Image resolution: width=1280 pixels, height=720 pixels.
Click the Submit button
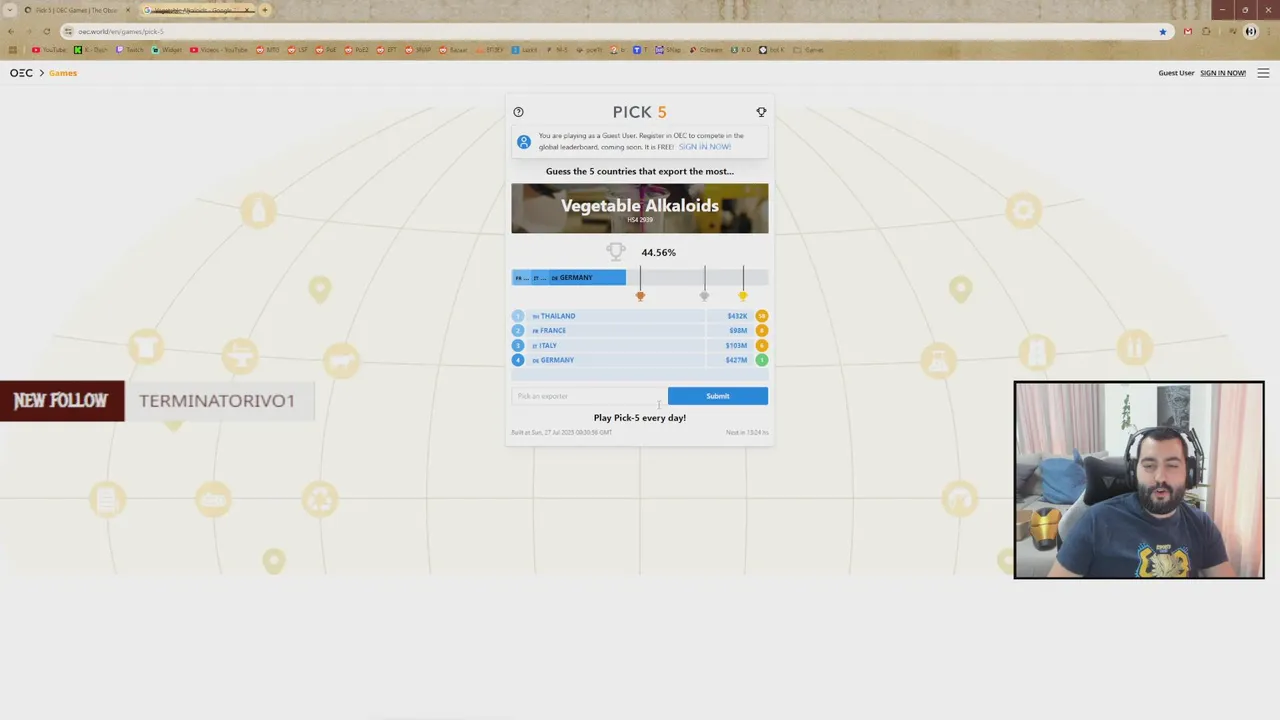tap(717, 396)
